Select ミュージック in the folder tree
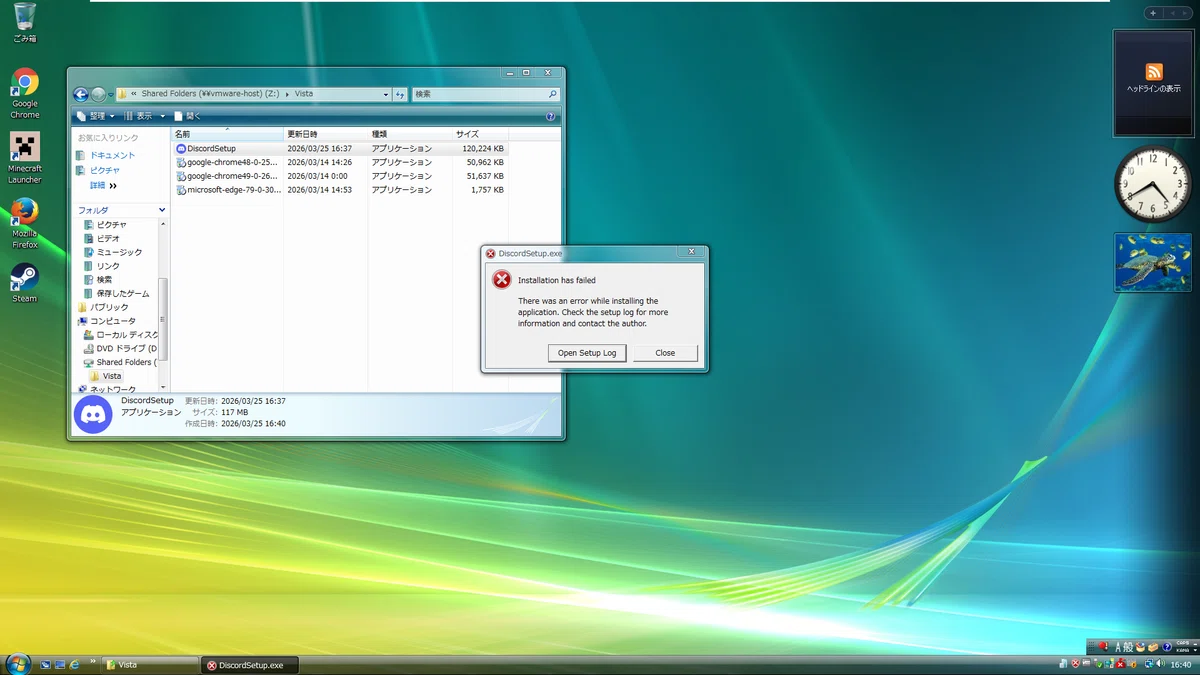 point(112,252)
